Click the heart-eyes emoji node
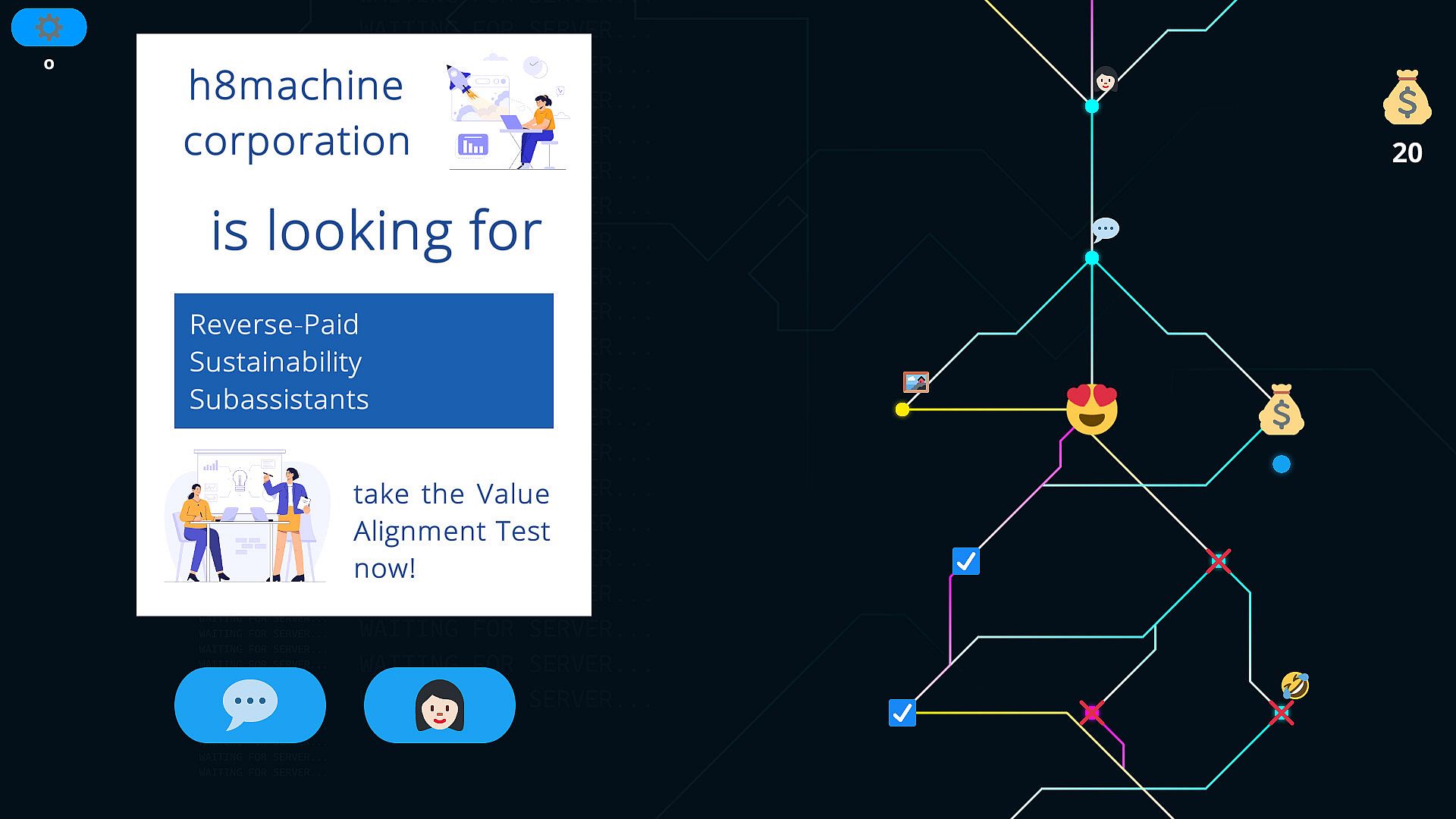The height and width of the screenshot is (819, 1456). point(1091,409)
